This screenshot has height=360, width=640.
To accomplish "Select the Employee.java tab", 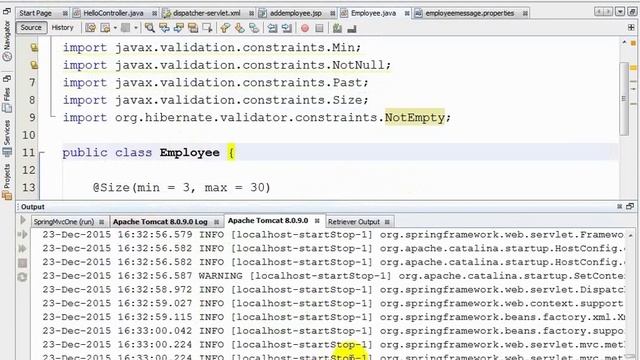I will [373, 13].
